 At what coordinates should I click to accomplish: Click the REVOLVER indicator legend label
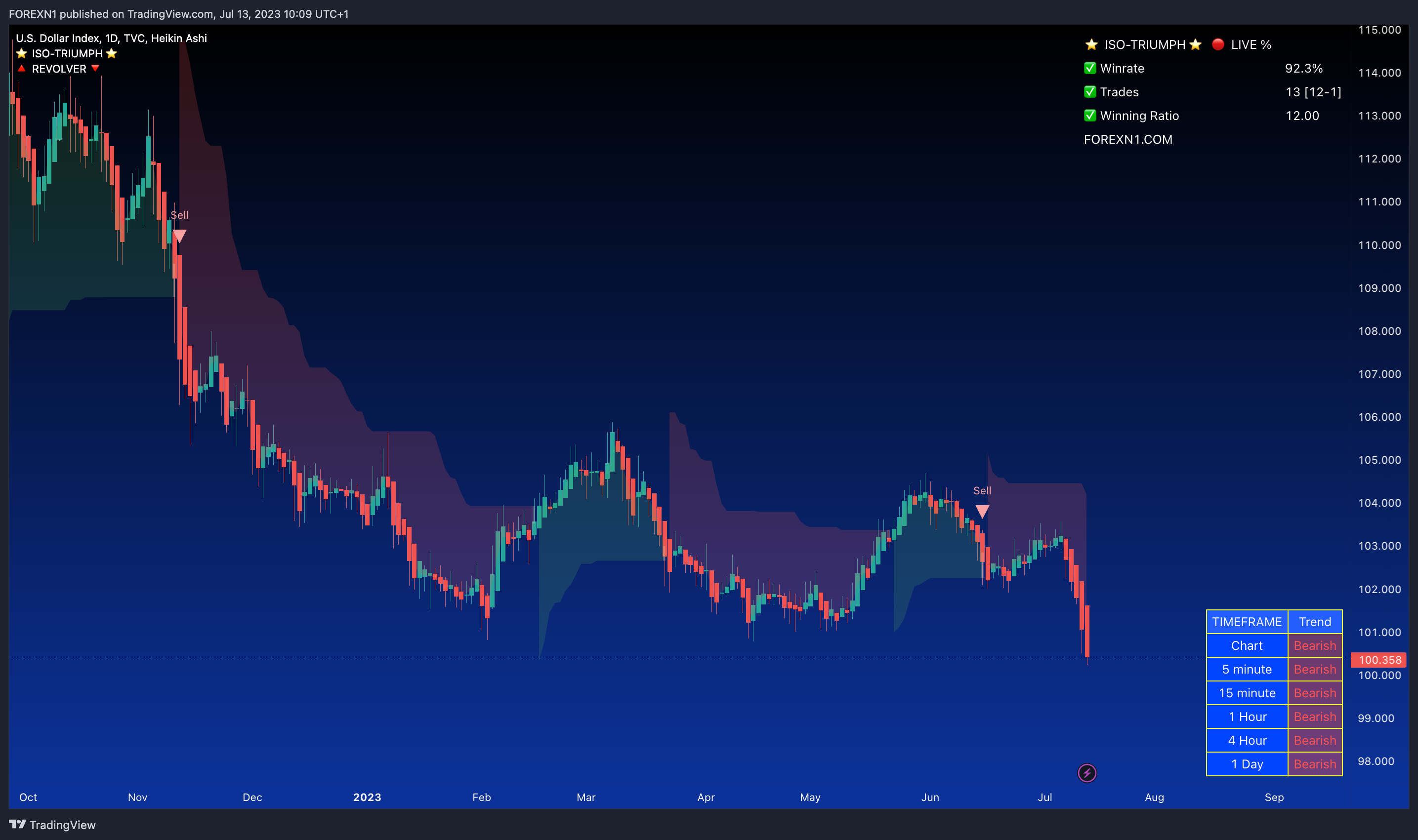pos(59,69)
